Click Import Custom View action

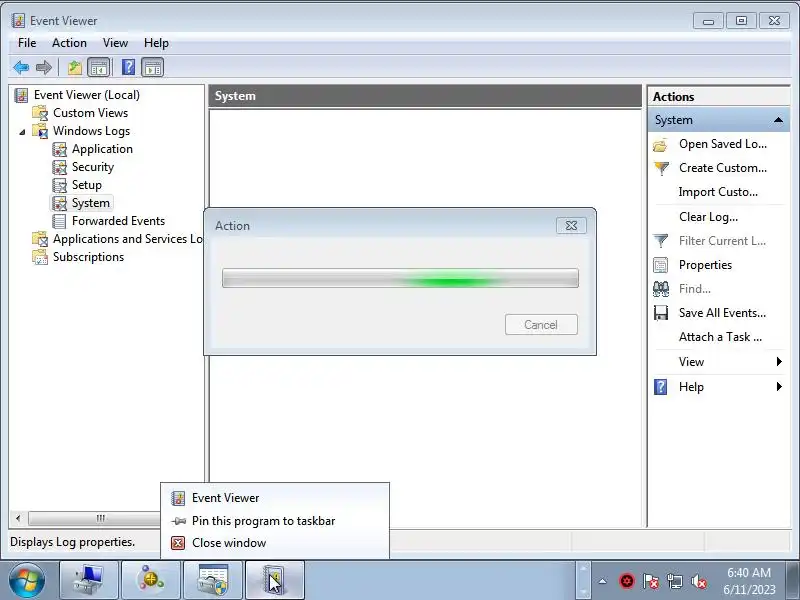coord(718,192)
